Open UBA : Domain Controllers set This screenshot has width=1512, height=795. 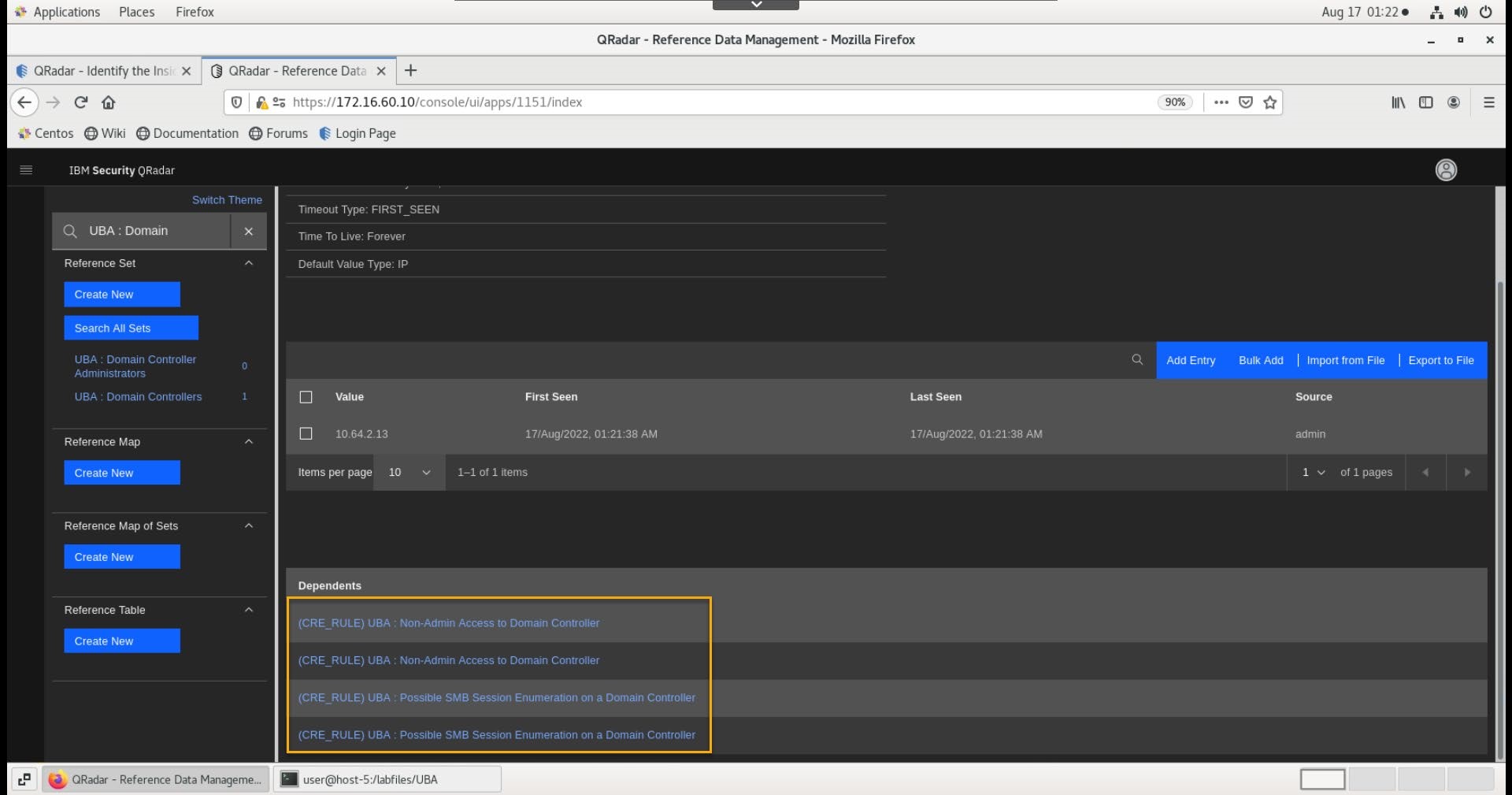click(x=138, y=396)
